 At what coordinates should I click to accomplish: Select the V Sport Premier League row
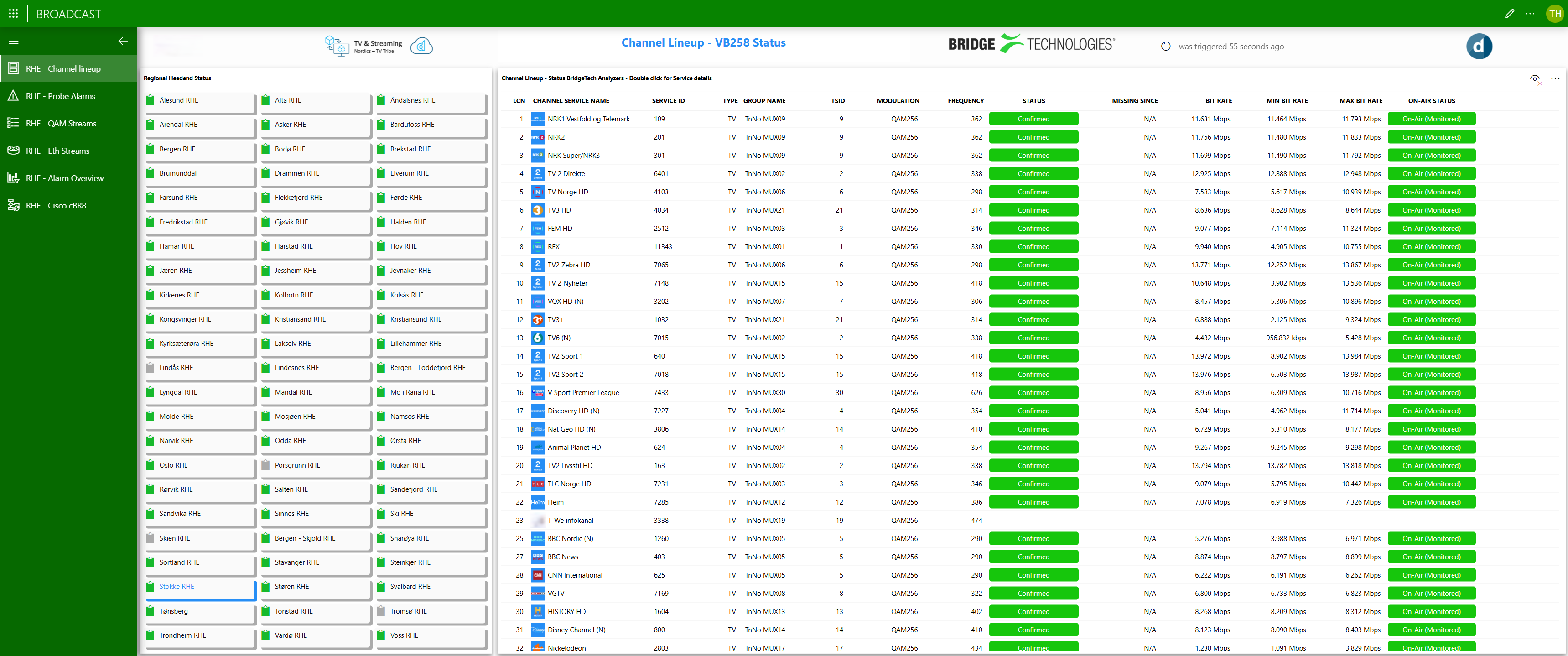click(x=1029, y=393)
